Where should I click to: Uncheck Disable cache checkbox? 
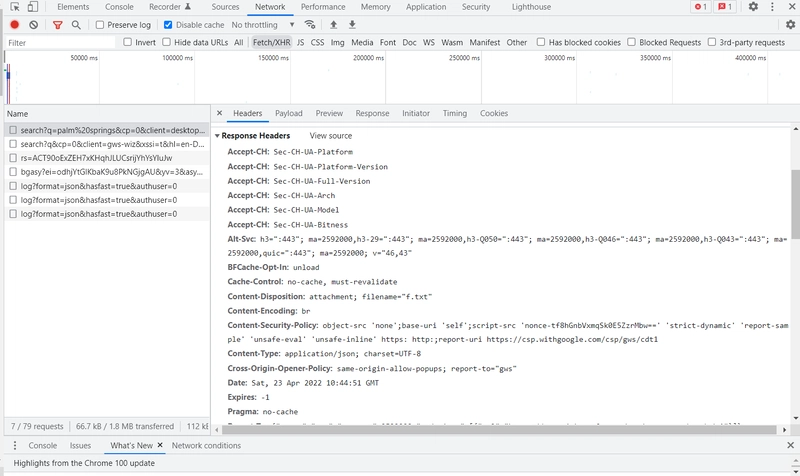[x=168, y=24]
